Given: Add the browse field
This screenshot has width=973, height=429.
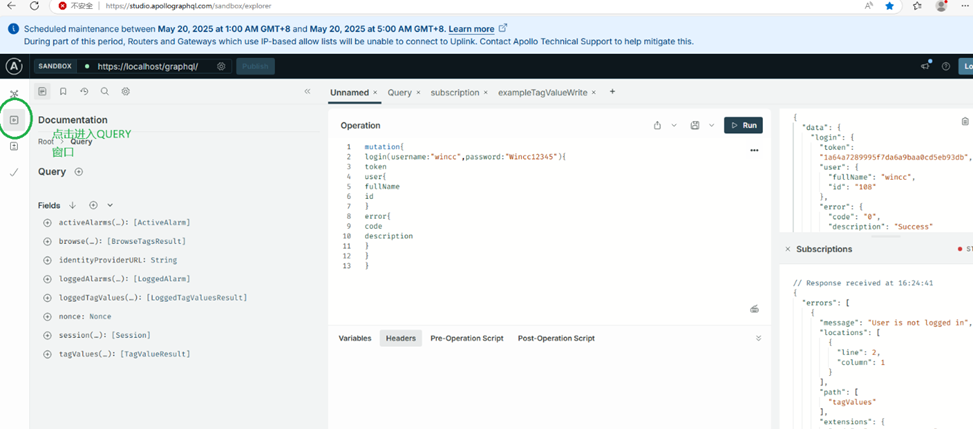Looking at the screenshot, I should [x=47, y=241].
